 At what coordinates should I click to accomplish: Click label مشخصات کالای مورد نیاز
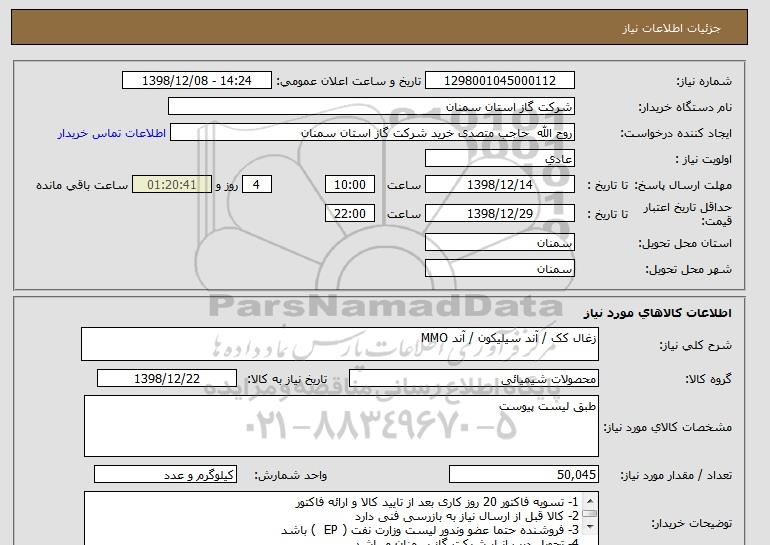668,427
